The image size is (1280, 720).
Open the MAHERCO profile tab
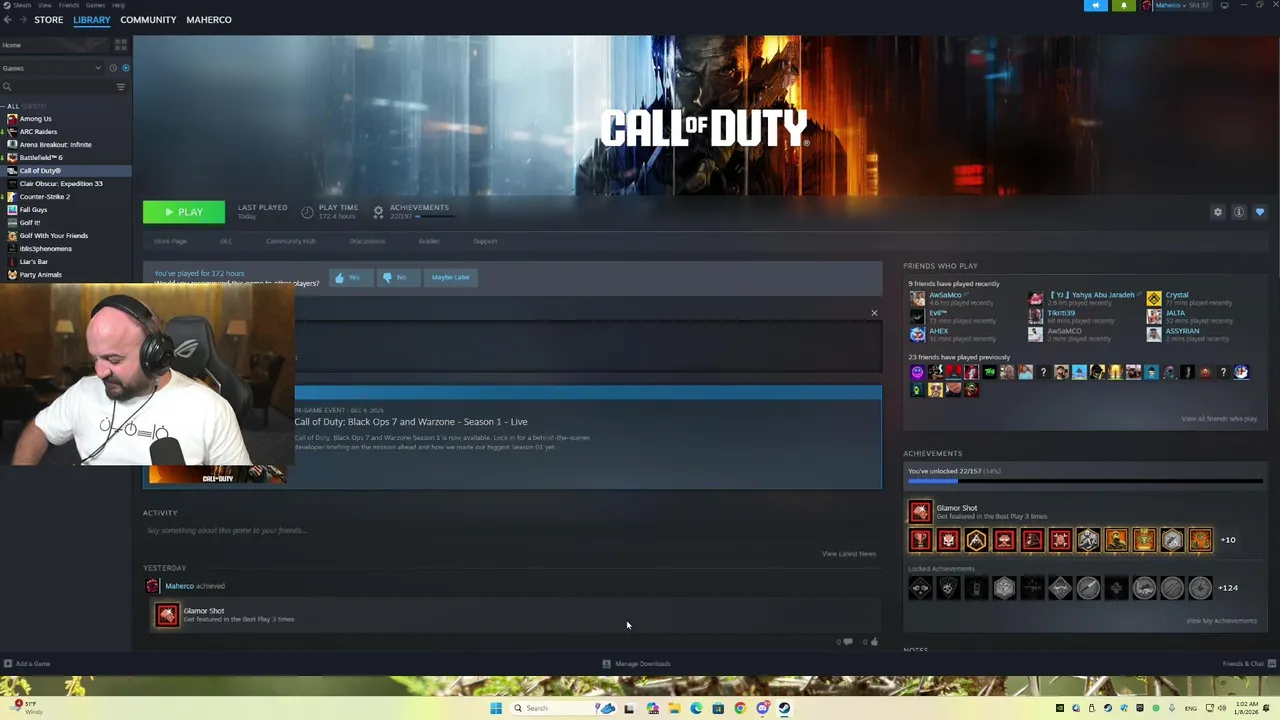[x=209, y=20]
